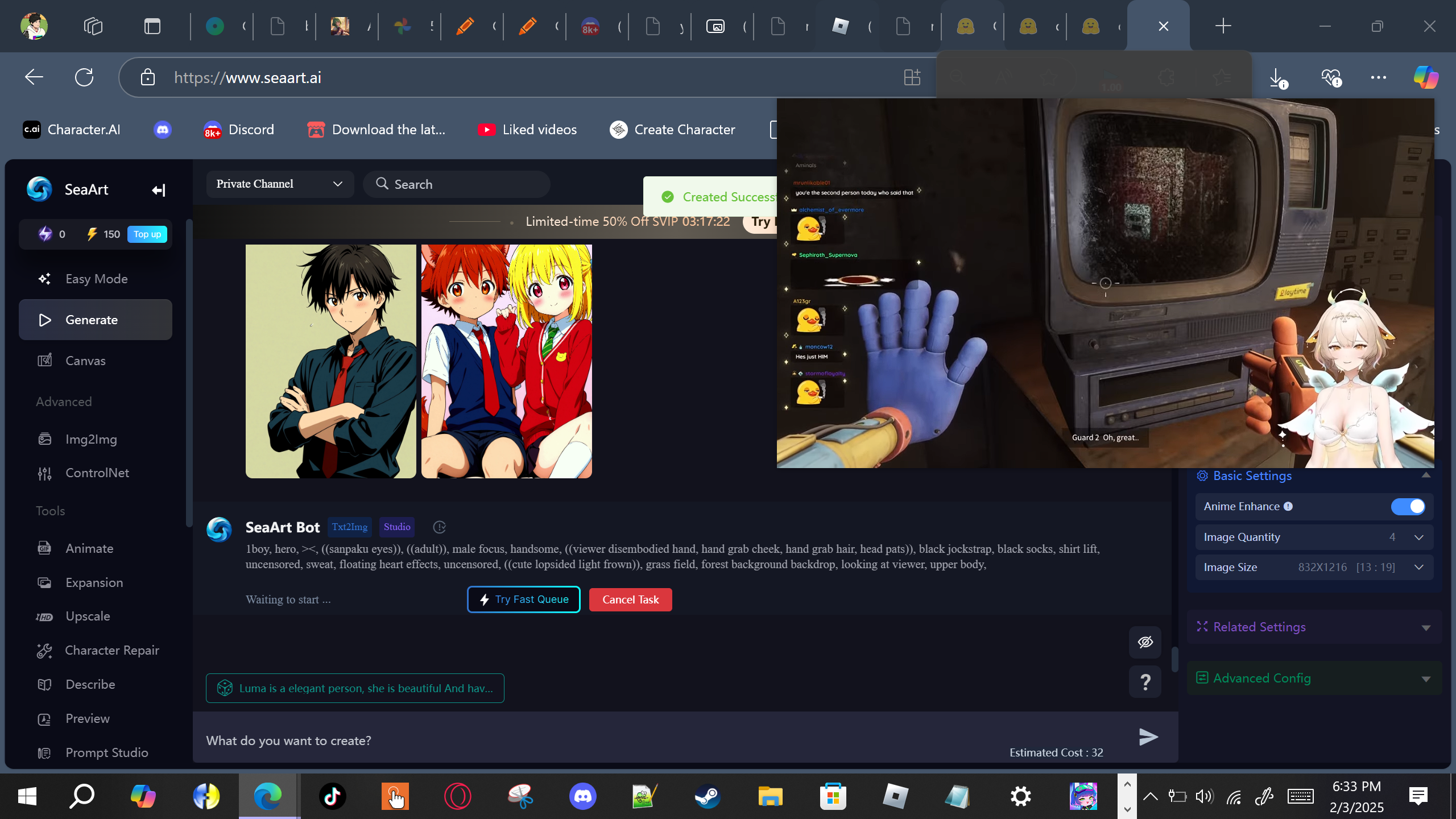Screen dimensions: 1456x819
Task: Open taskbar Search magnifier
Action: point(82,796)
